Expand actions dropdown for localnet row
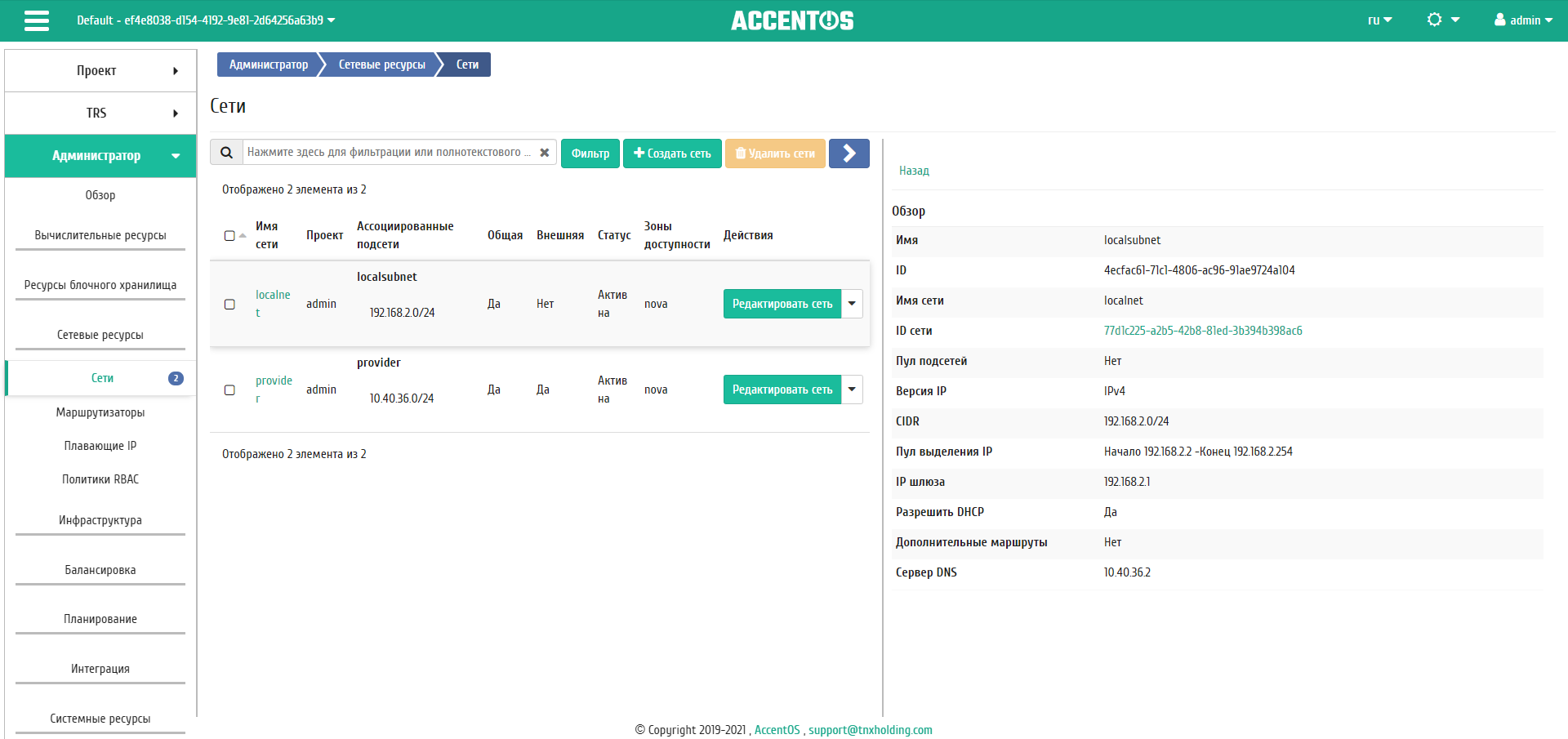1568x739 pixels. 852,304
